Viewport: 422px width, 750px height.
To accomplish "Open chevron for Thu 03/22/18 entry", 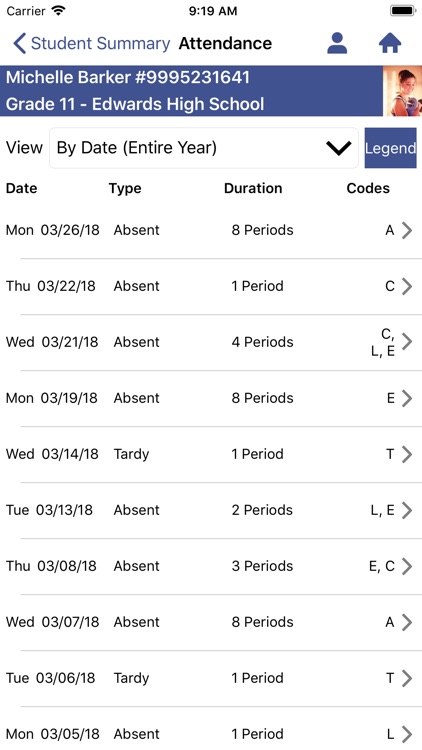I will (x=407, y=286).
